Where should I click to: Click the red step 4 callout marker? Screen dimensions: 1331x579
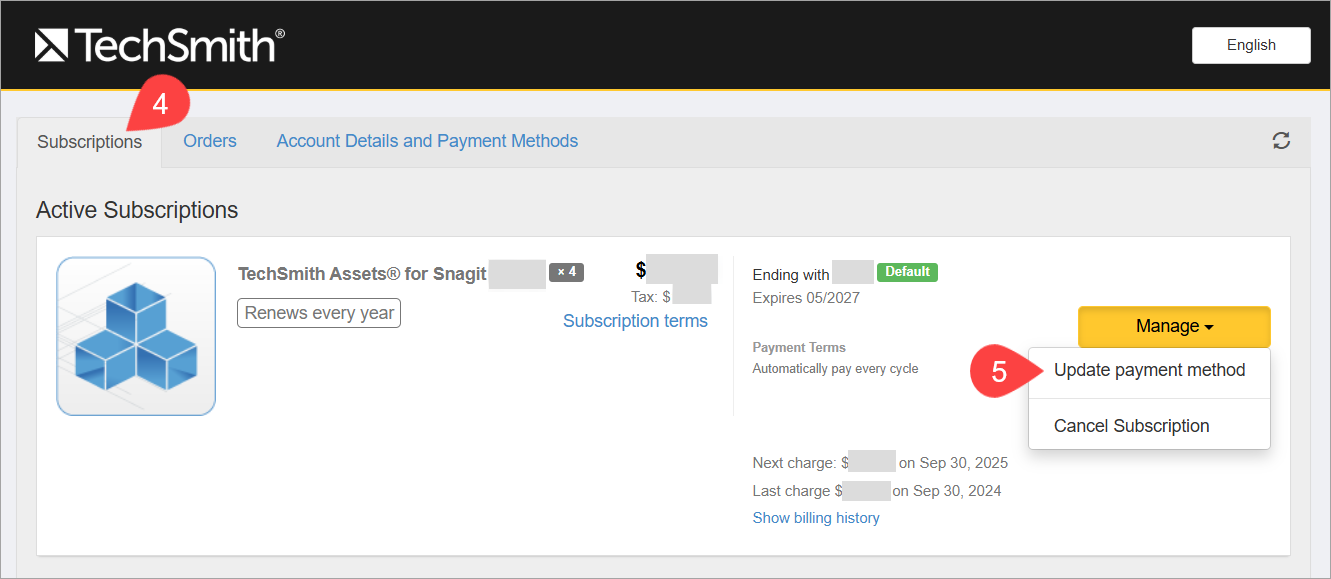click(x=158, y=103)
